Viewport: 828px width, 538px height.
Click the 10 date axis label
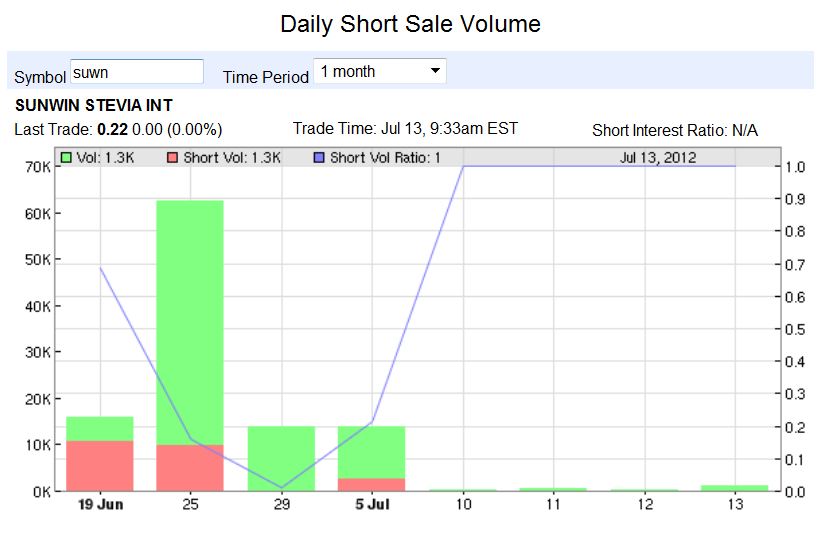(463, 505)
